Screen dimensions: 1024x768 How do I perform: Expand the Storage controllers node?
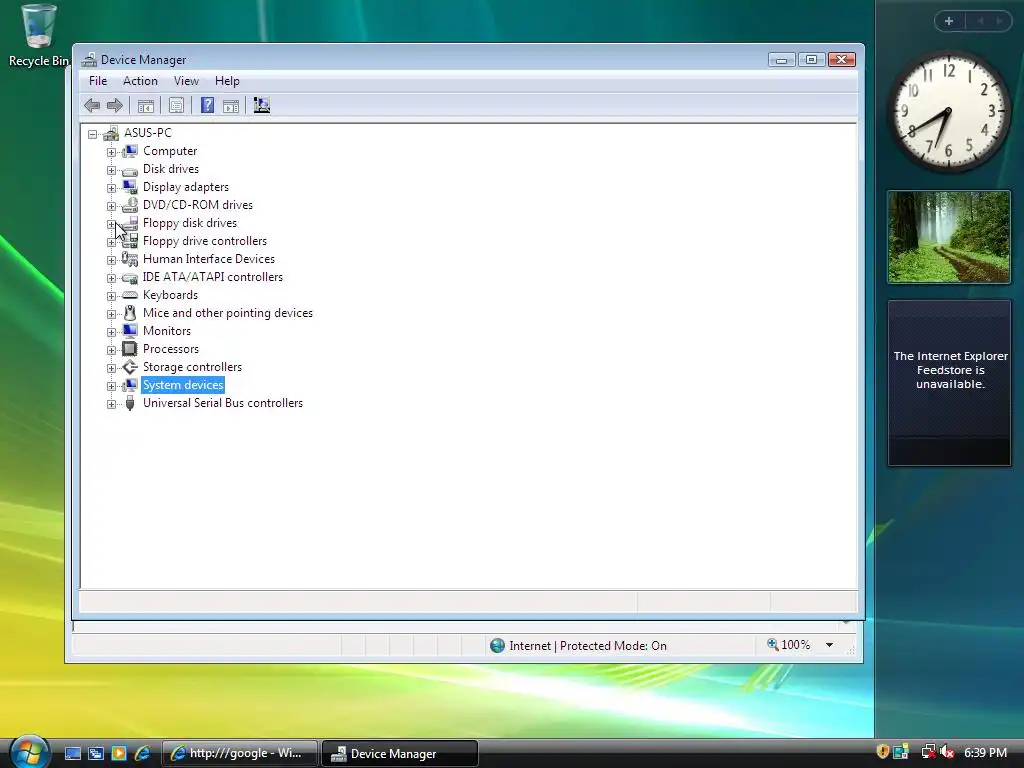click(111, 368)
